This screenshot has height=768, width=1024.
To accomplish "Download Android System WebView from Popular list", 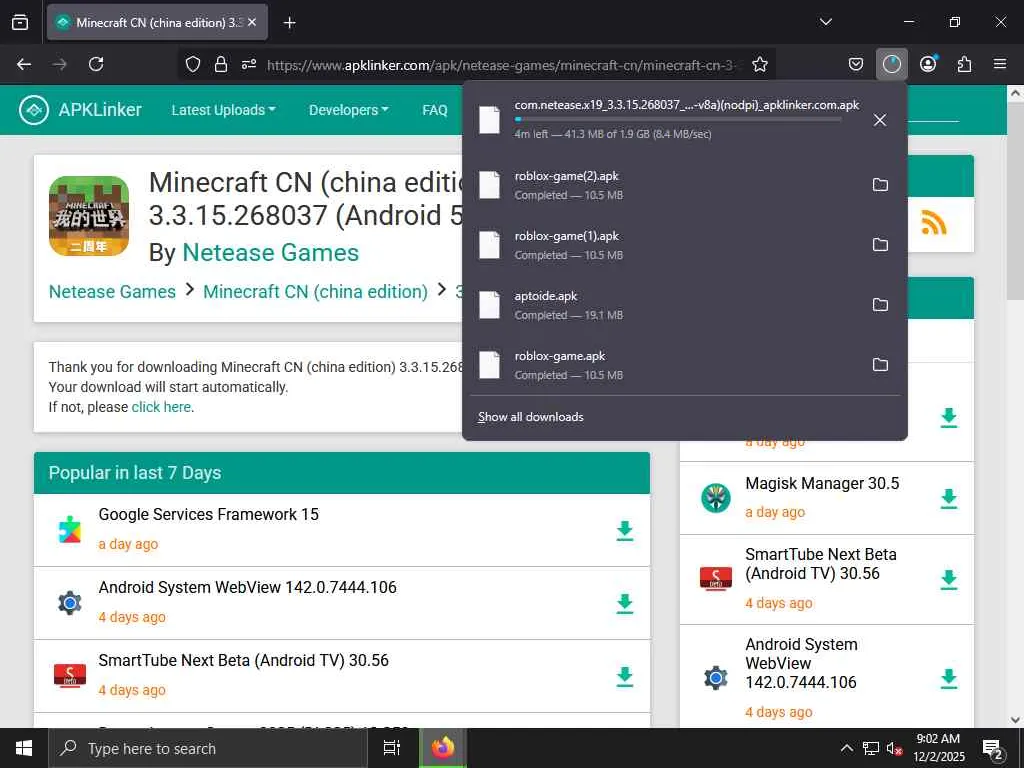I will point(625,603).
